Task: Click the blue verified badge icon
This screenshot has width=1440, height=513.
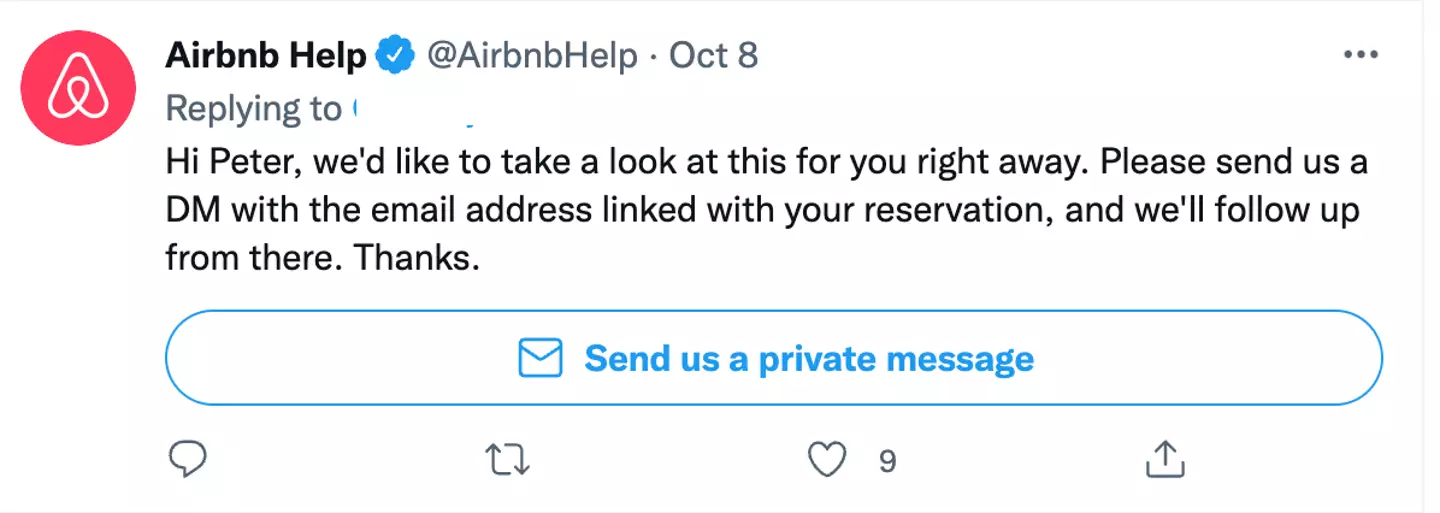Action: [396, 55]
